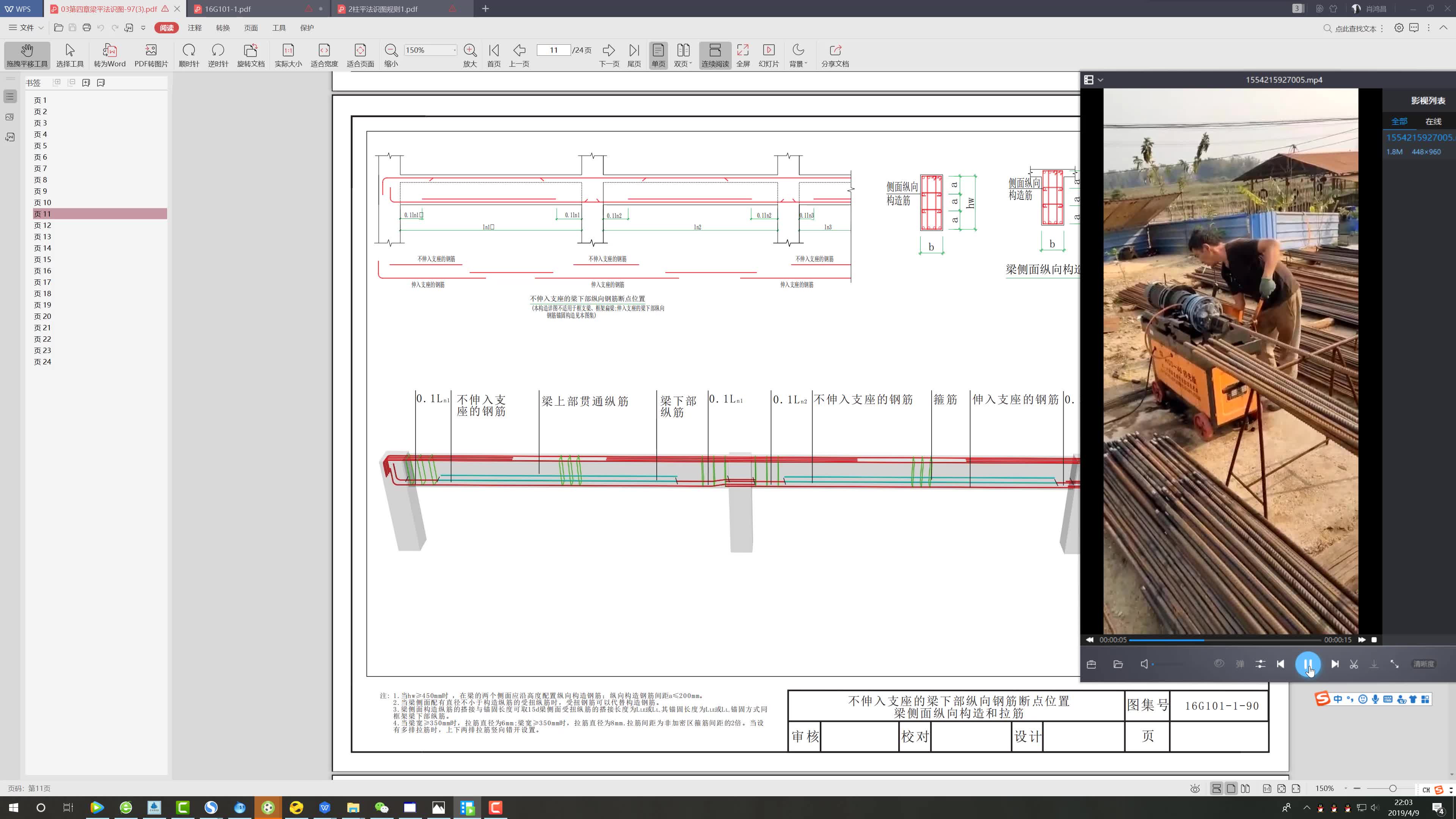1456x819 pixels.
Task: Click the zoom out magnifier
Action: pyautogui.click(x=391, y=55)
